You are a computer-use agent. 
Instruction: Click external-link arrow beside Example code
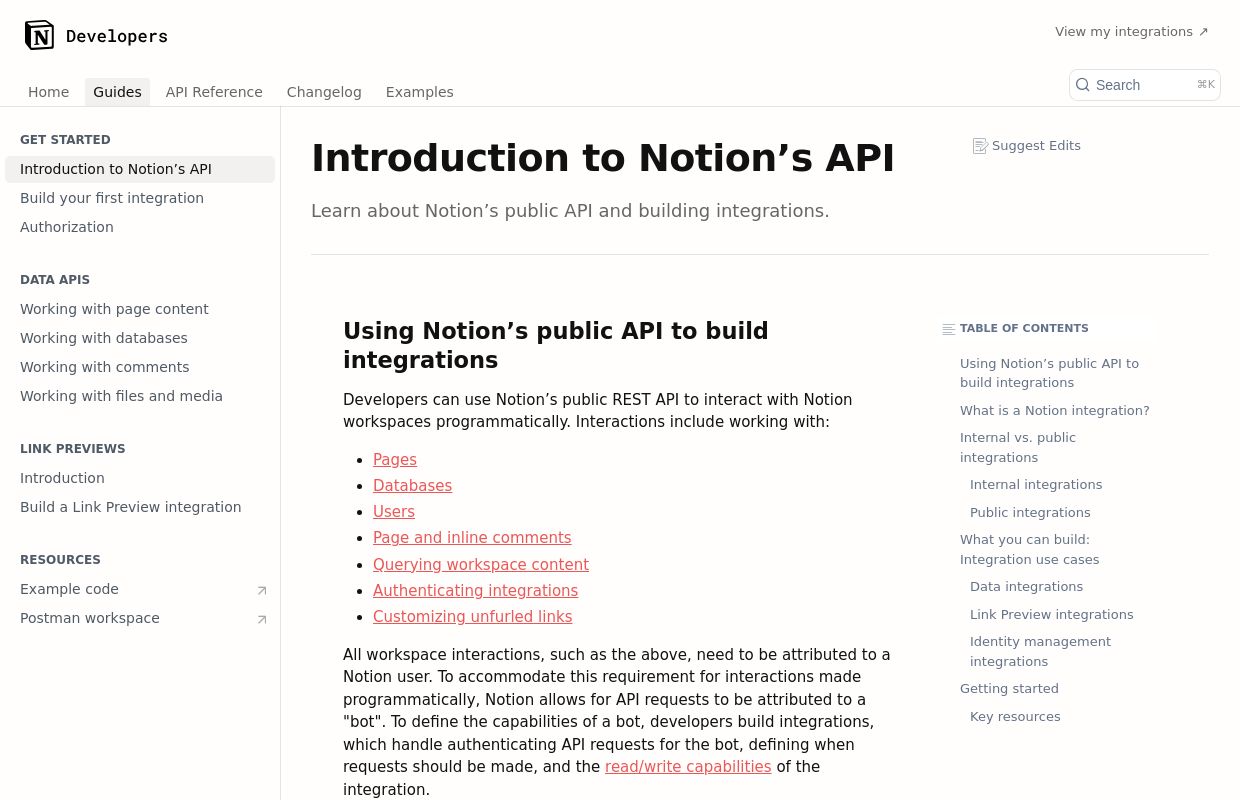[x=262, y=591]
